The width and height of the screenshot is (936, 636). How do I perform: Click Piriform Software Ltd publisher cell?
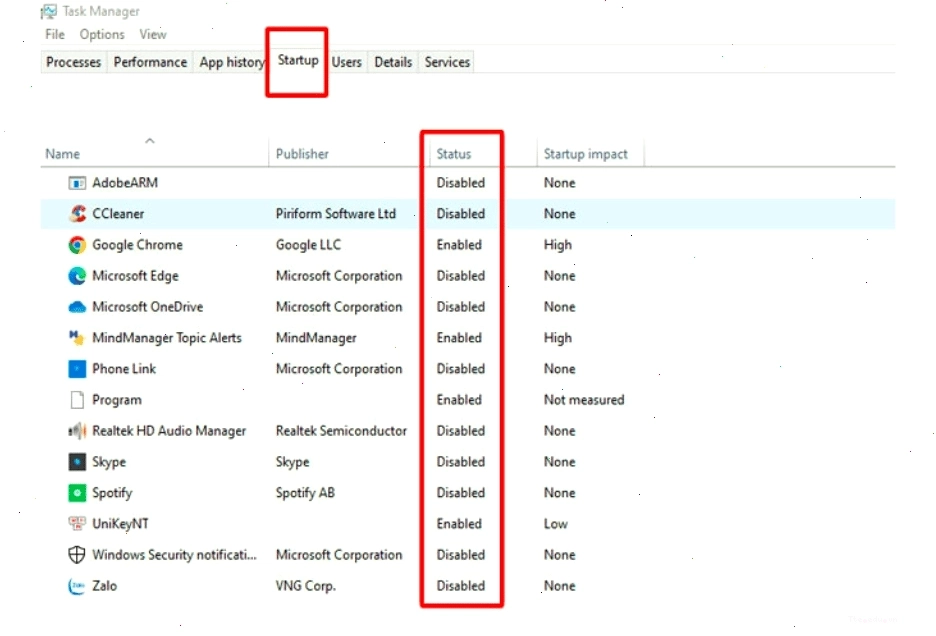tap(335, 214)
